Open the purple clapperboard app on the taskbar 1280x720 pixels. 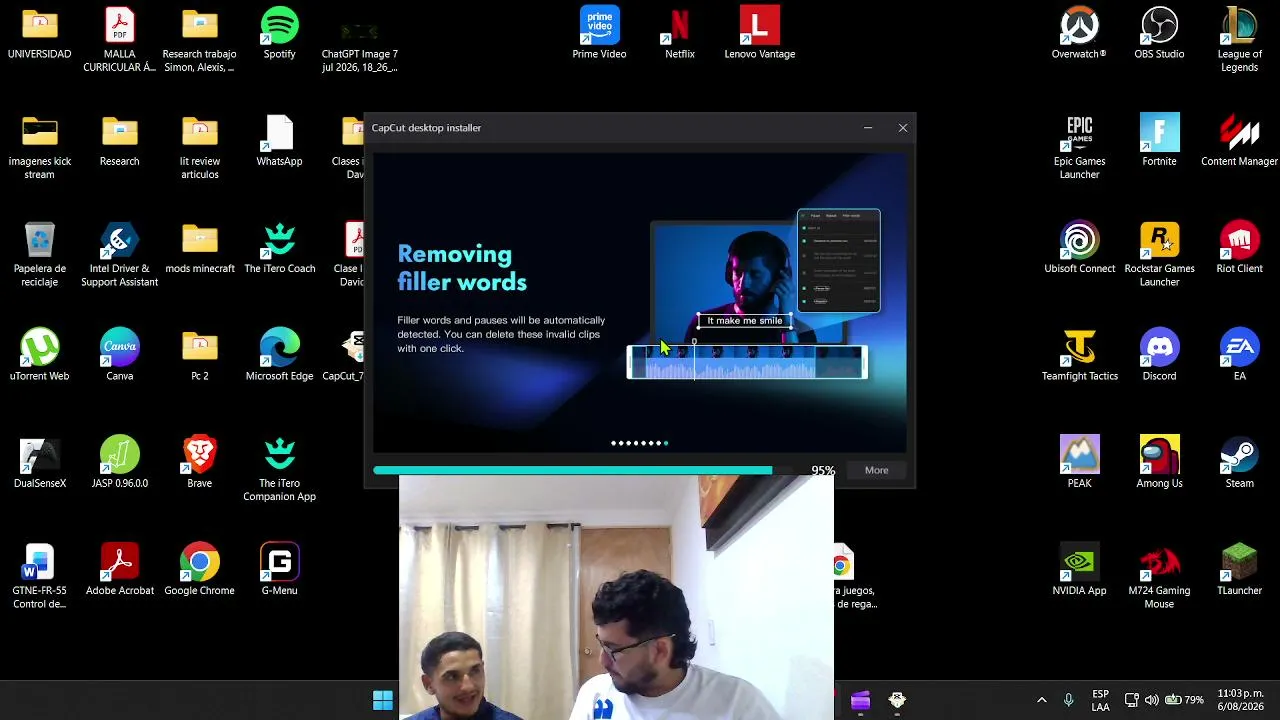pyautogui.click(x=861, y=700)
